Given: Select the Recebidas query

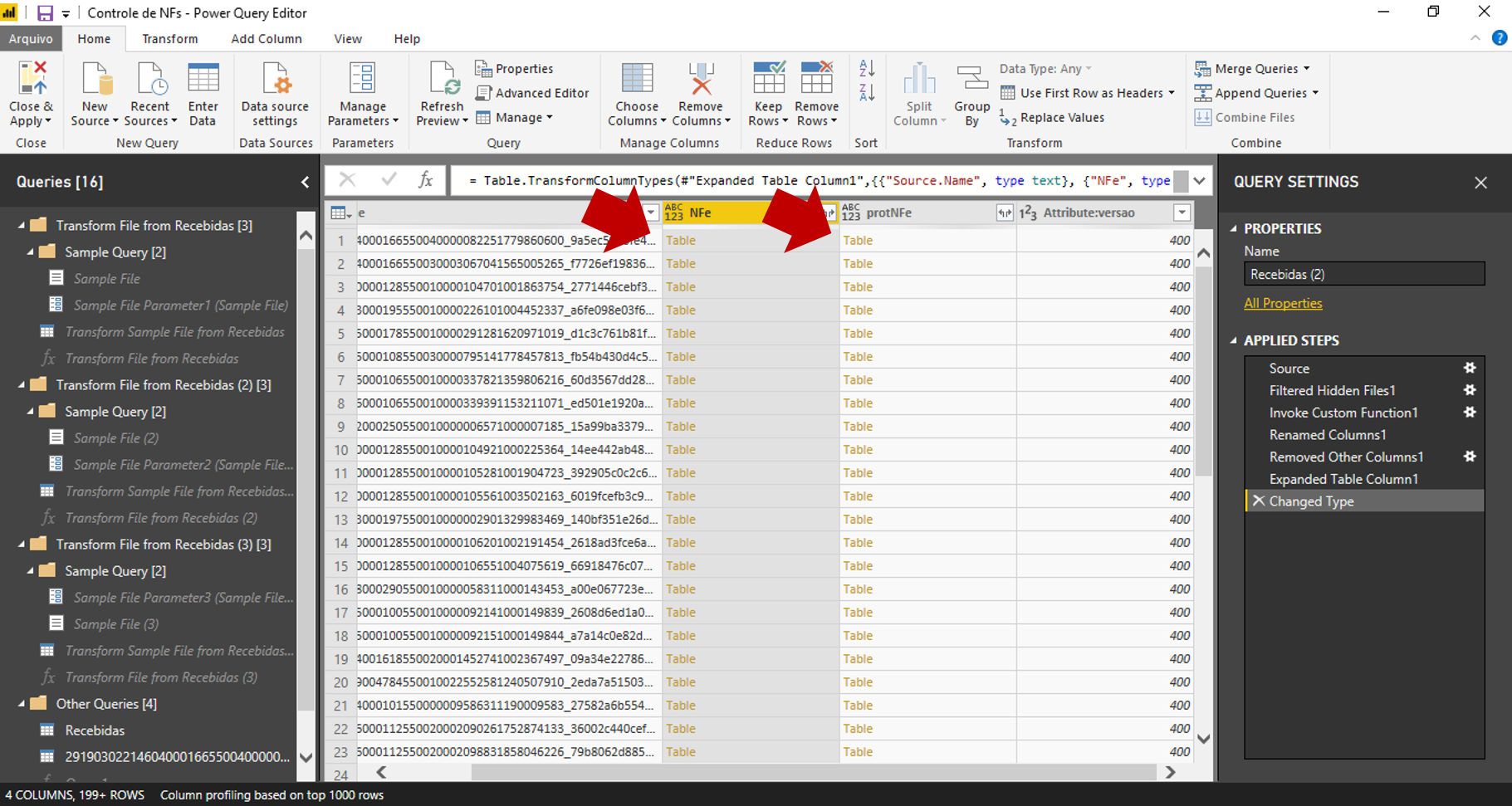Looking at the screenshot, I should click(95, 730).
